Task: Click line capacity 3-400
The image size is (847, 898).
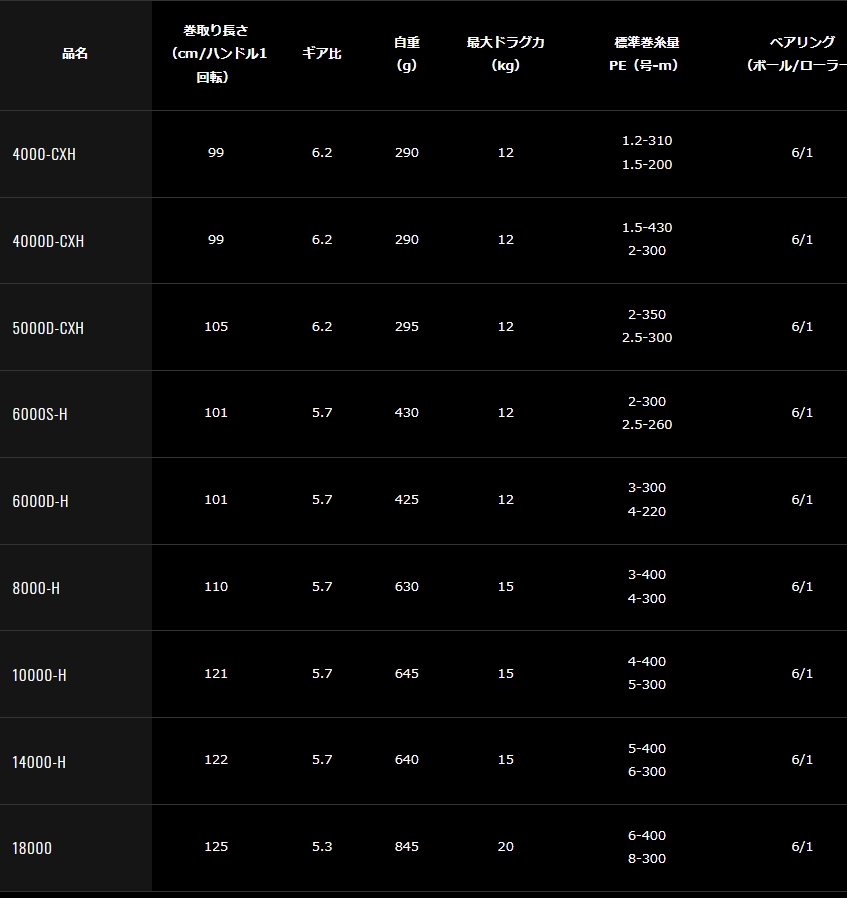Action: (647, 574)
